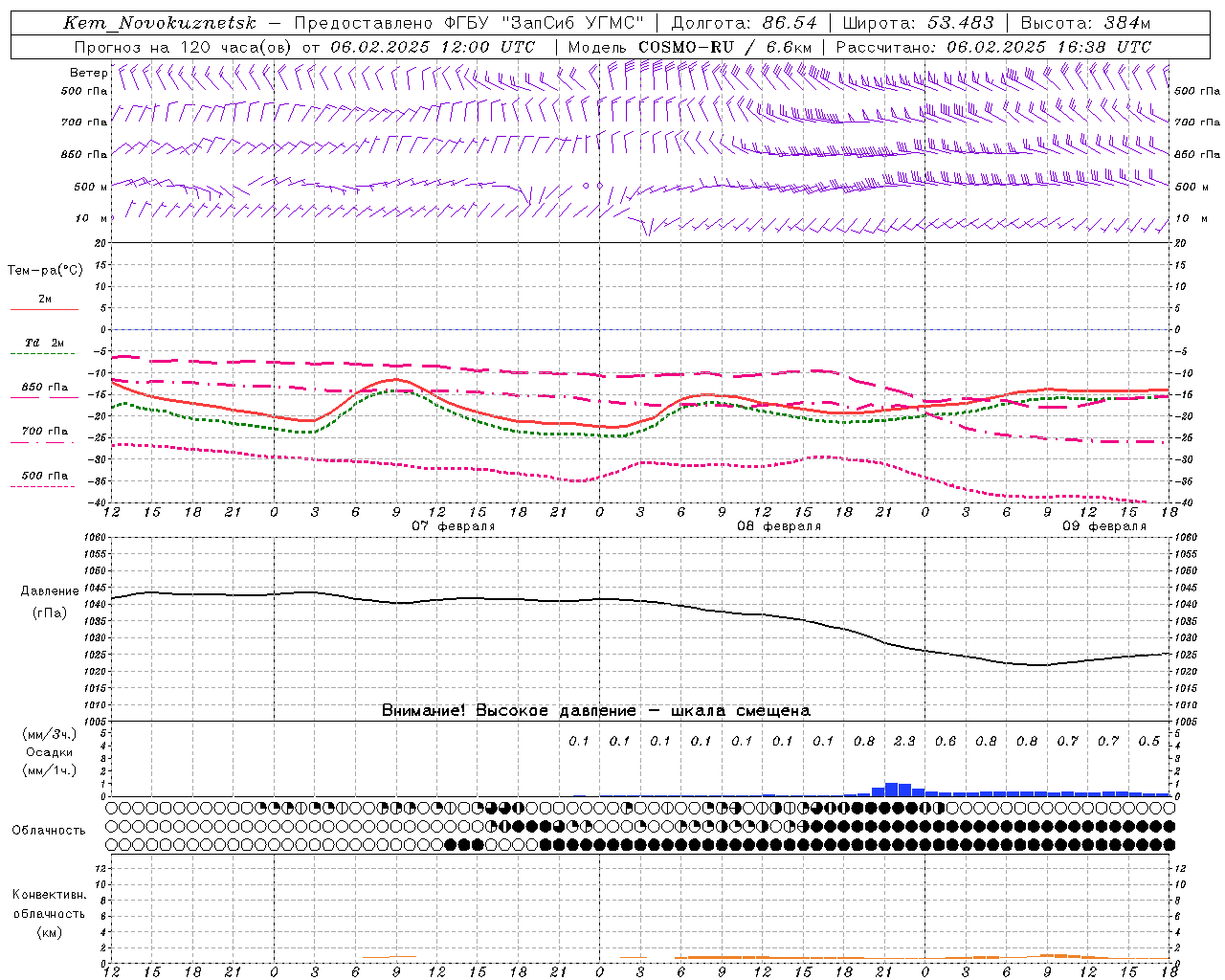Select the provider text ФГБУ "ЗапСиб УГМС"
Viewport: 1225px width, 980px height.
pos(544,23)
